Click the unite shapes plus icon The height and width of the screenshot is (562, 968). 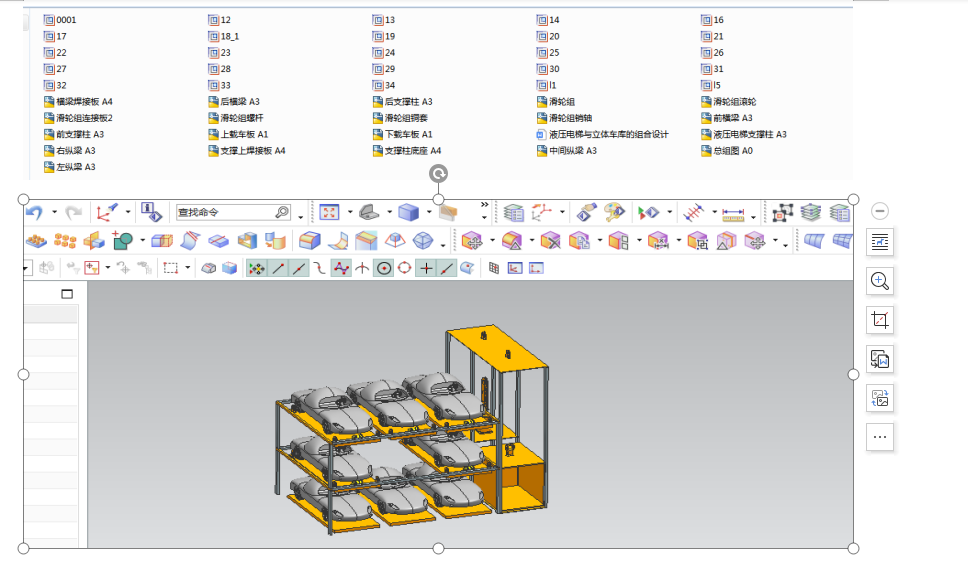click(x=122, y=240)
